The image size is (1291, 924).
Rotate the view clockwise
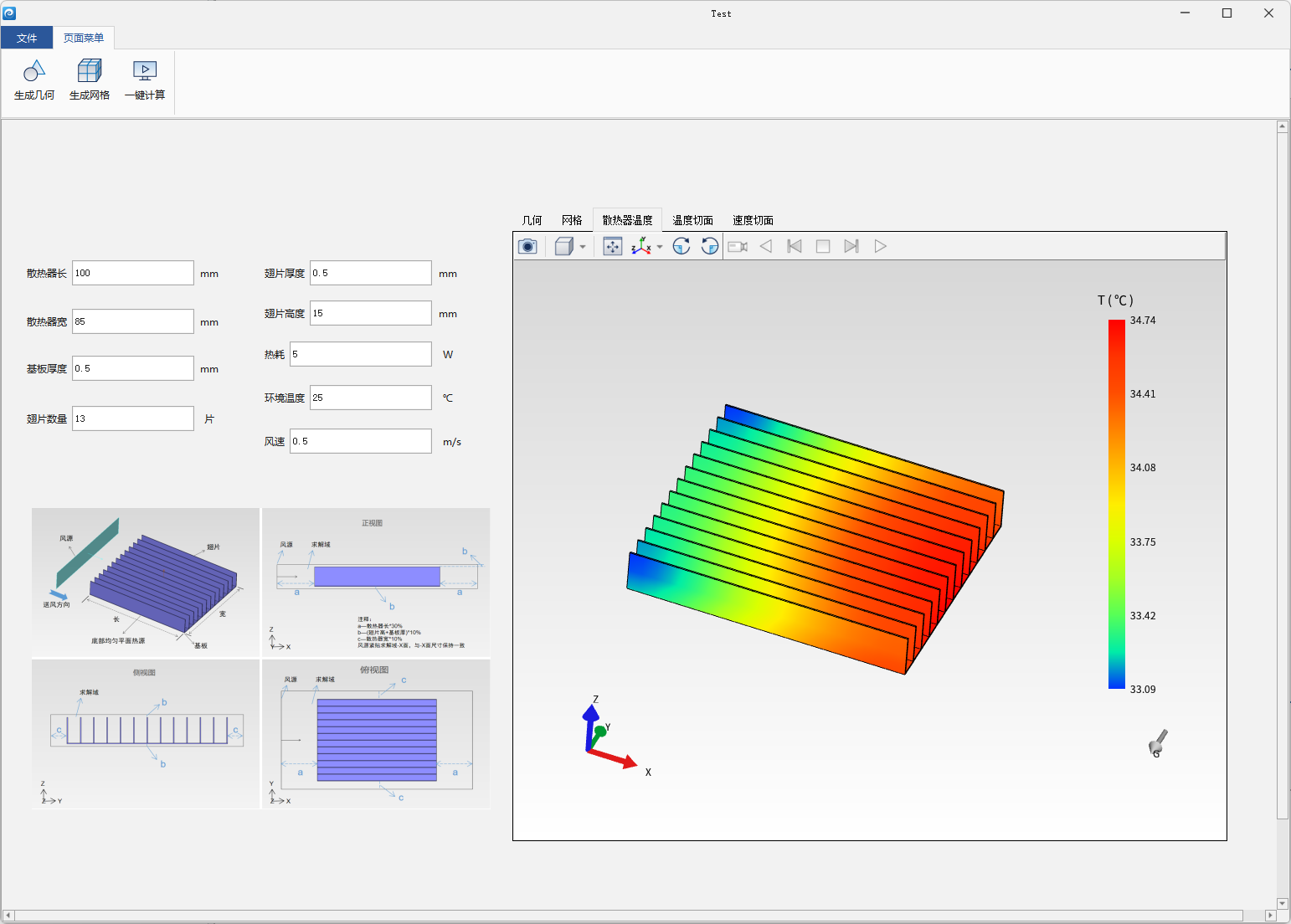(682, 246)
